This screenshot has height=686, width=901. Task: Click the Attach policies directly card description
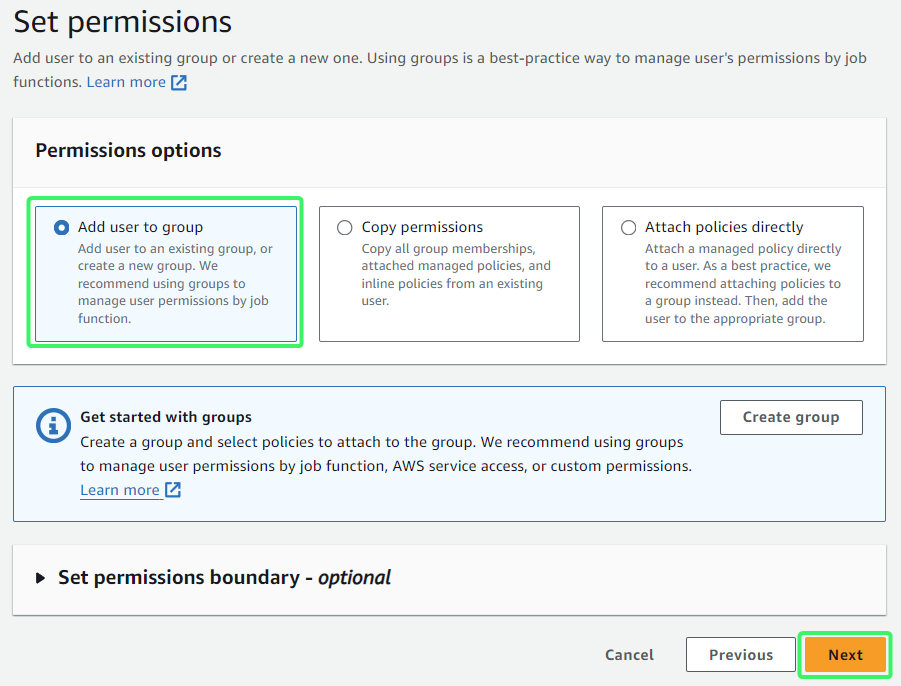coord(743,283)
